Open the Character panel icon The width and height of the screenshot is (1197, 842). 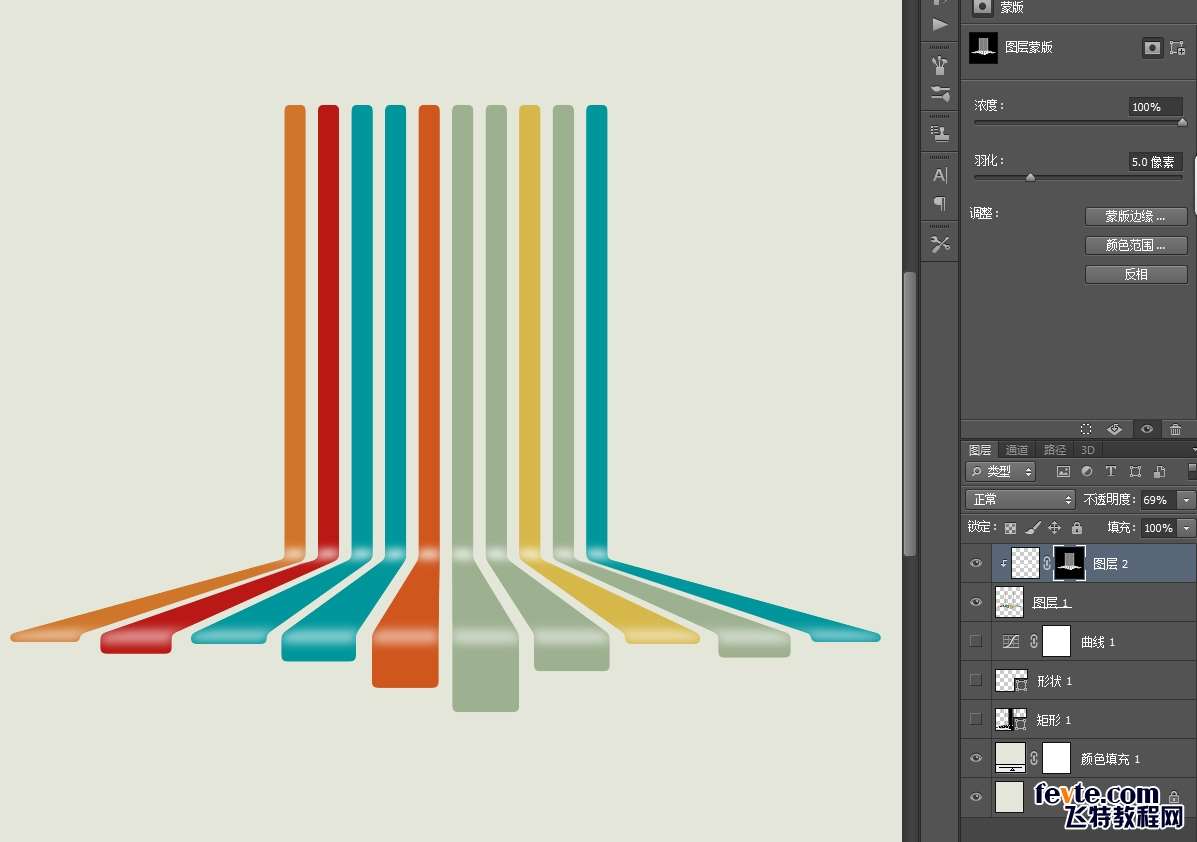click(x=940, y=176)
